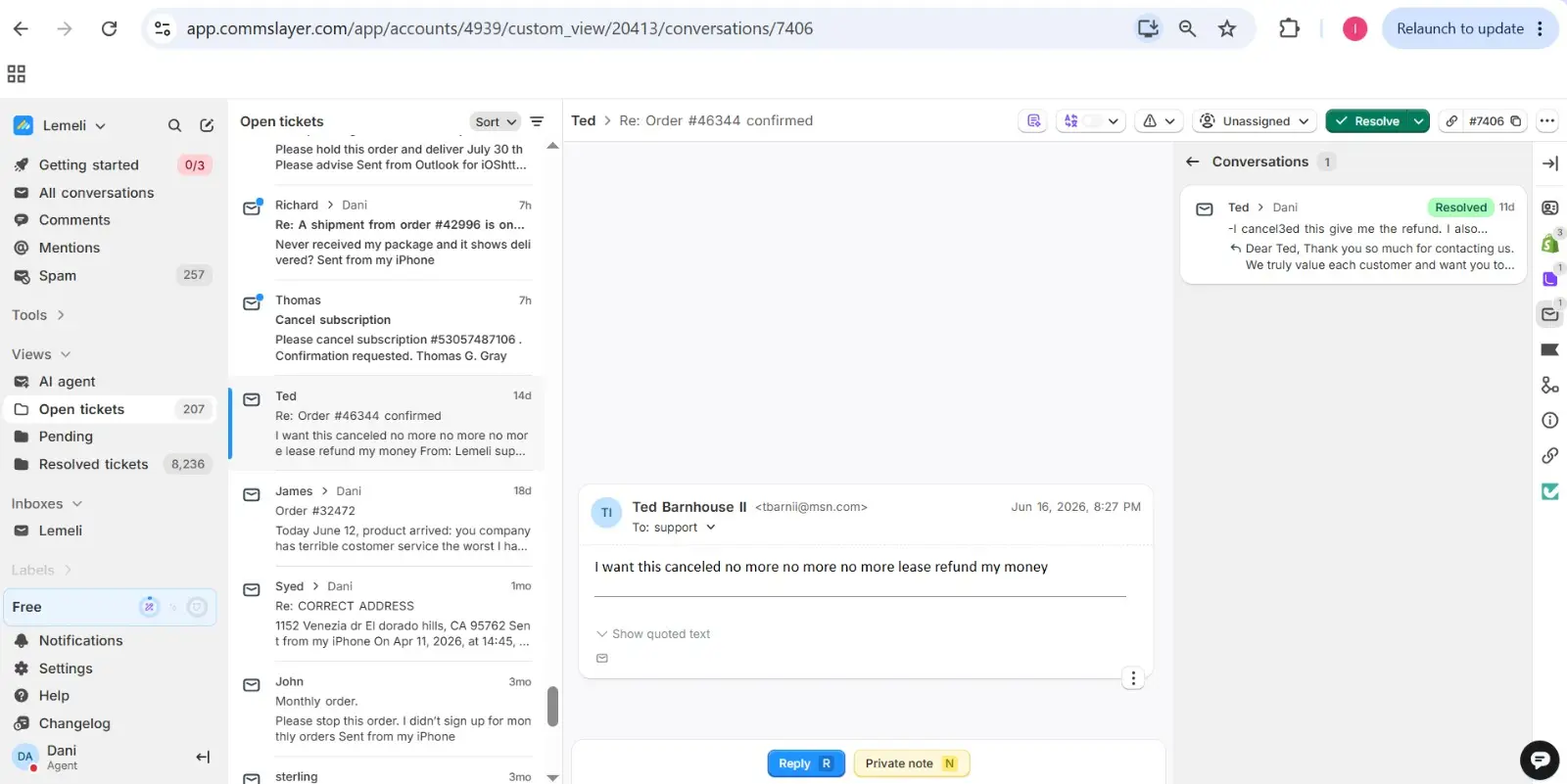Open the Sort dropdown
This screenshot has width=1567, height=784.
pyautogui.click(x=495, y=121)
